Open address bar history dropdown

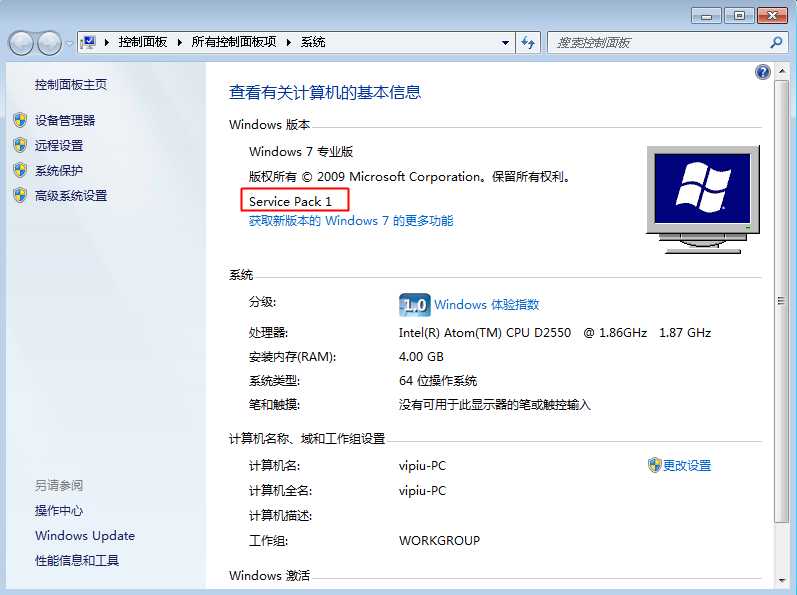click(x=505, y=43)
